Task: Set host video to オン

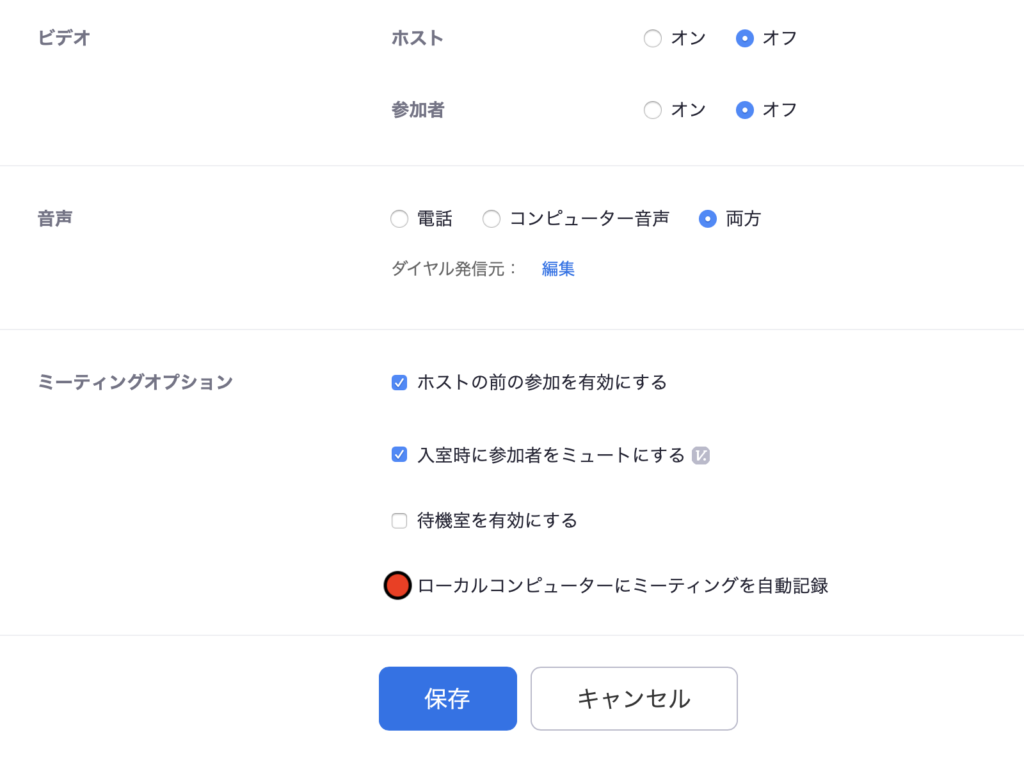Action: (652, 39)
